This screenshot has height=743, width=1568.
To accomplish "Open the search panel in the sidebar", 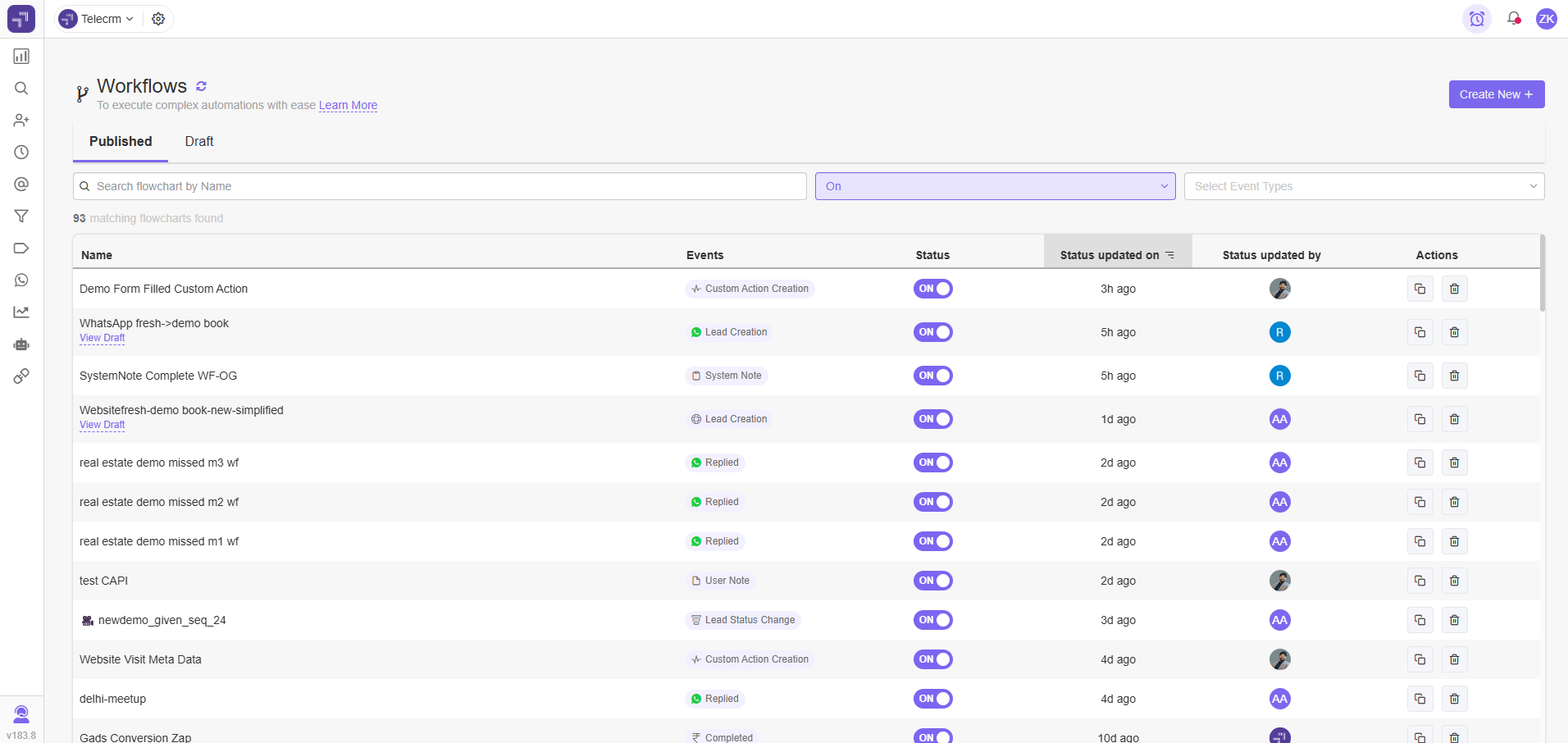I will click(x=21, y=88).
